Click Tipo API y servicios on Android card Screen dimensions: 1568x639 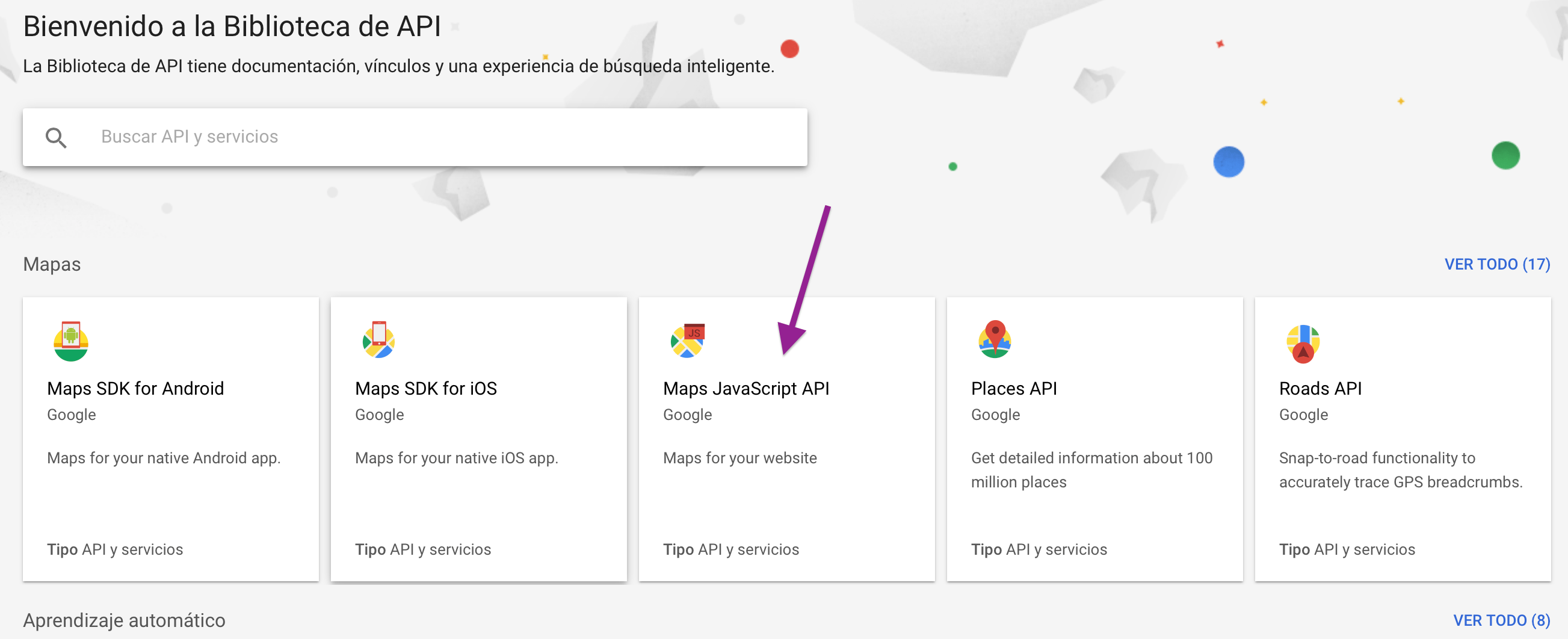(x=115, y=549)
